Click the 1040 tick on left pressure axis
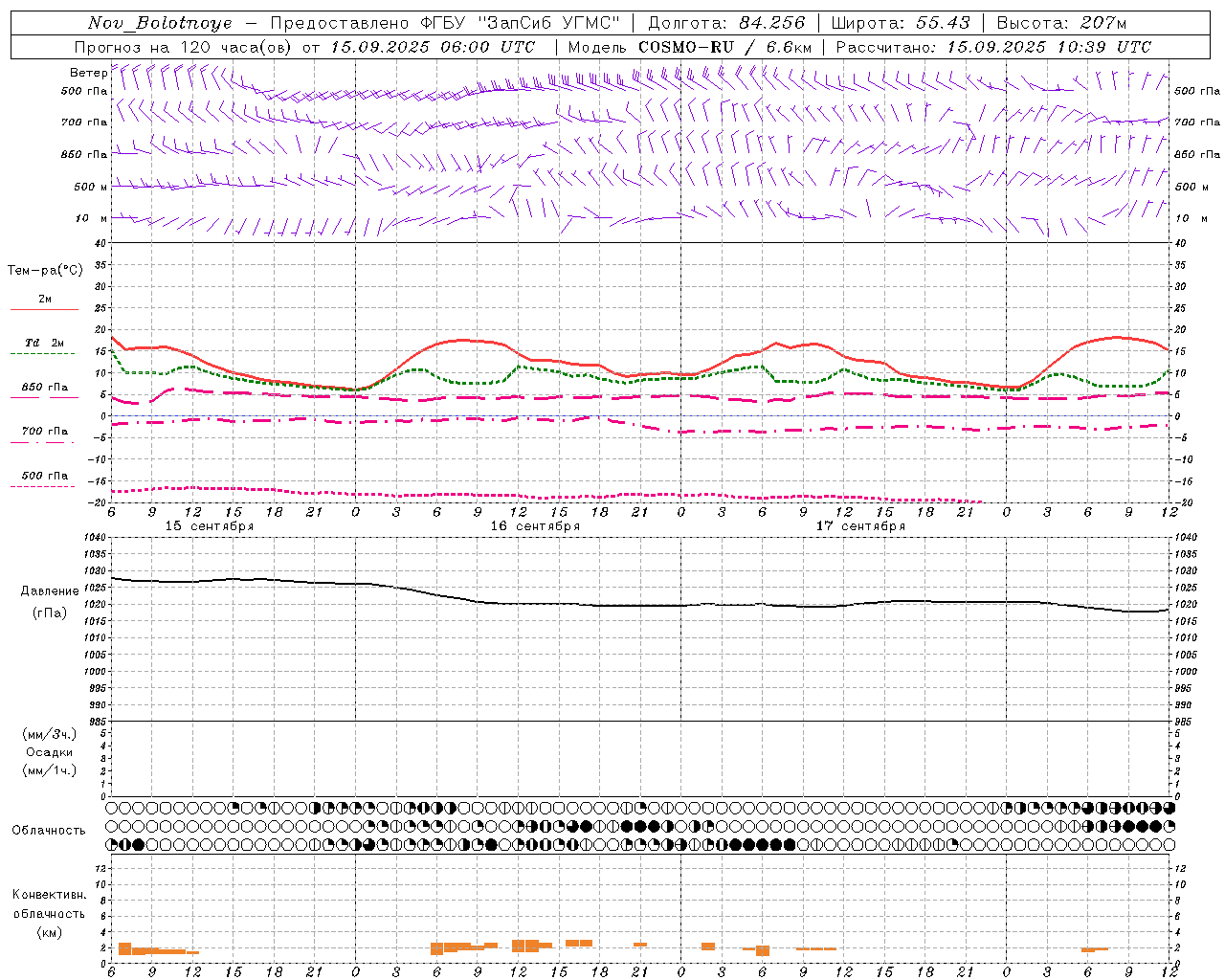Viewport: 1225px width, 980px height. (x=96, y=538)
